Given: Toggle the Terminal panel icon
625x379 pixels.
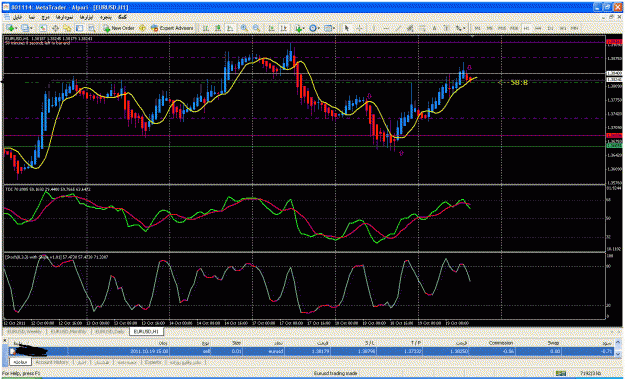Looking at the screenshot, I should 79,28.
